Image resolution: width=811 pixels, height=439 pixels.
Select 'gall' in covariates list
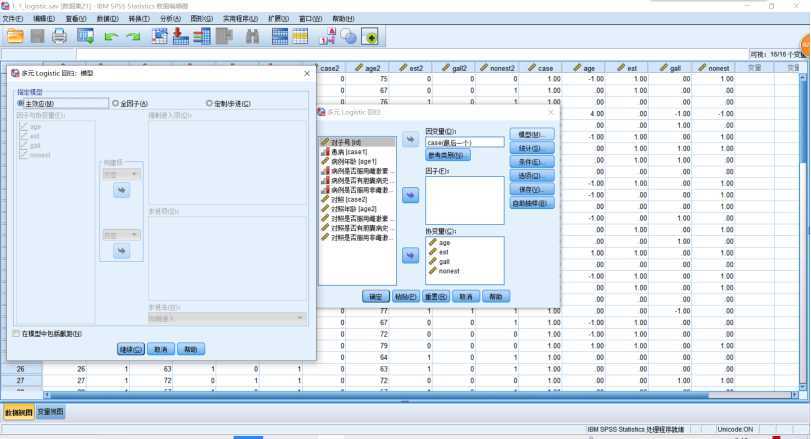(x=444, y=262)
